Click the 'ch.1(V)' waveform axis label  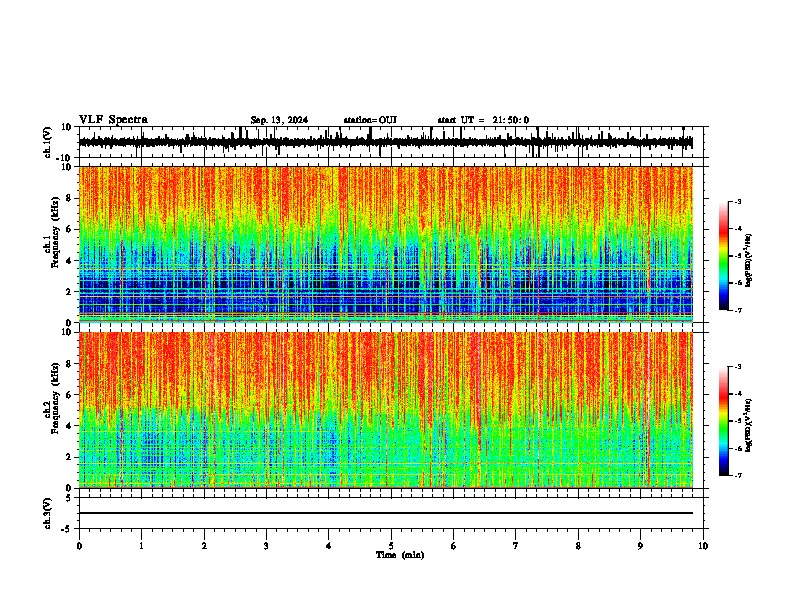(x=48, y=142)
